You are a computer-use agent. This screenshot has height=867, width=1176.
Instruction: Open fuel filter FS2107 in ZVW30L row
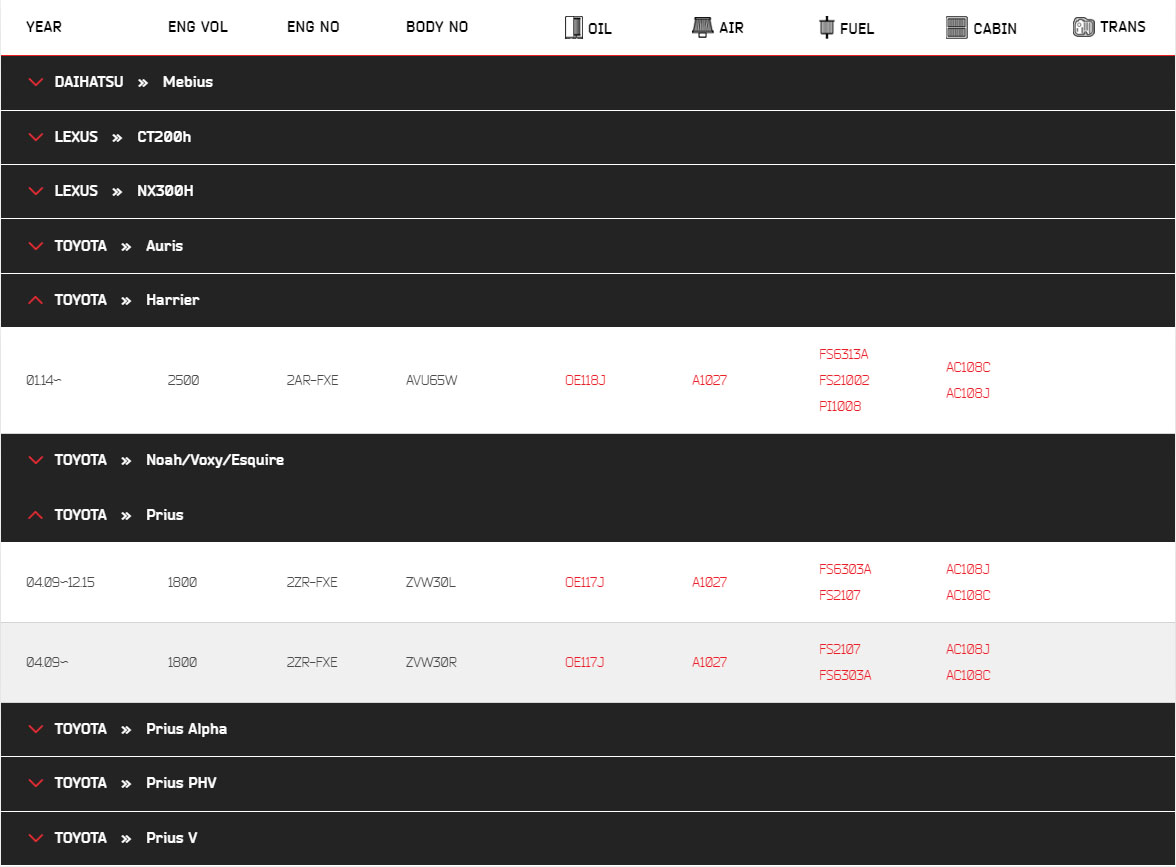tap(840, 596)
